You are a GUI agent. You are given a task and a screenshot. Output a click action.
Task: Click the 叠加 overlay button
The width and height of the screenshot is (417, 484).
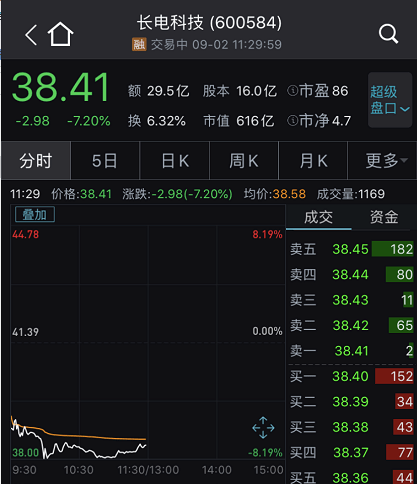pos(35,214)
